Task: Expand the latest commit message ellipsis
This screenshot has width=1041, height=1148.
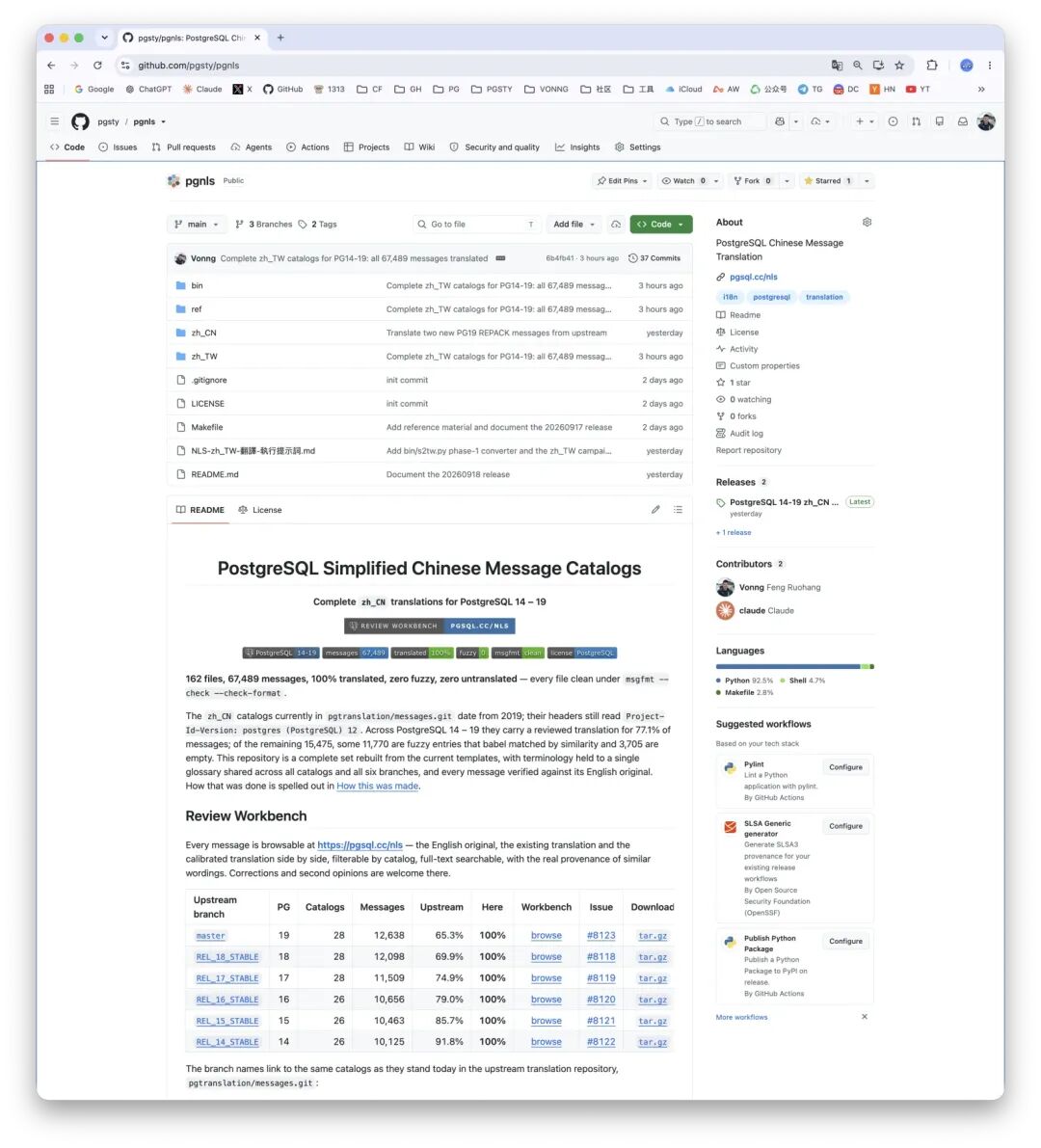Action: pos(500,258)
